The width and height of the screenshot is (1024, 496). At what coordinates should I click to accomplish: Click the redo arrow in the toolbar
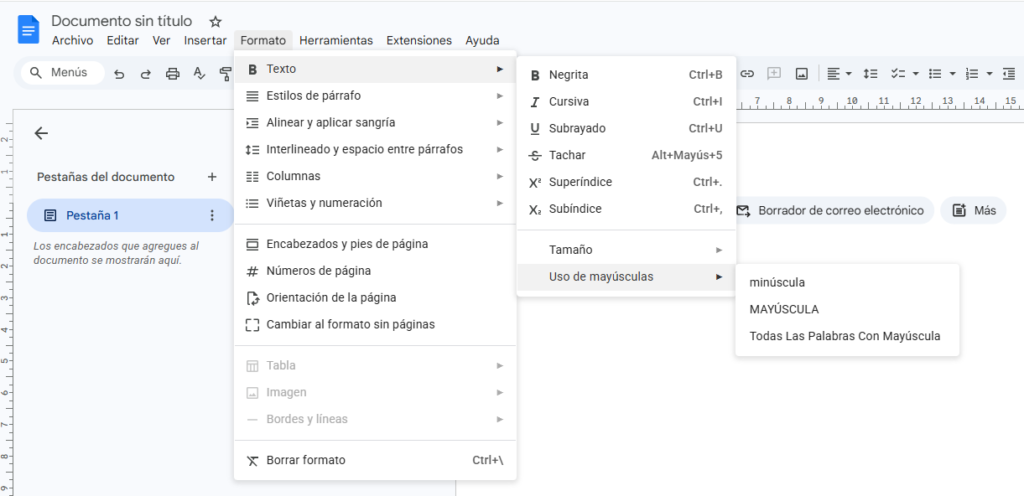tap(146, 74)
